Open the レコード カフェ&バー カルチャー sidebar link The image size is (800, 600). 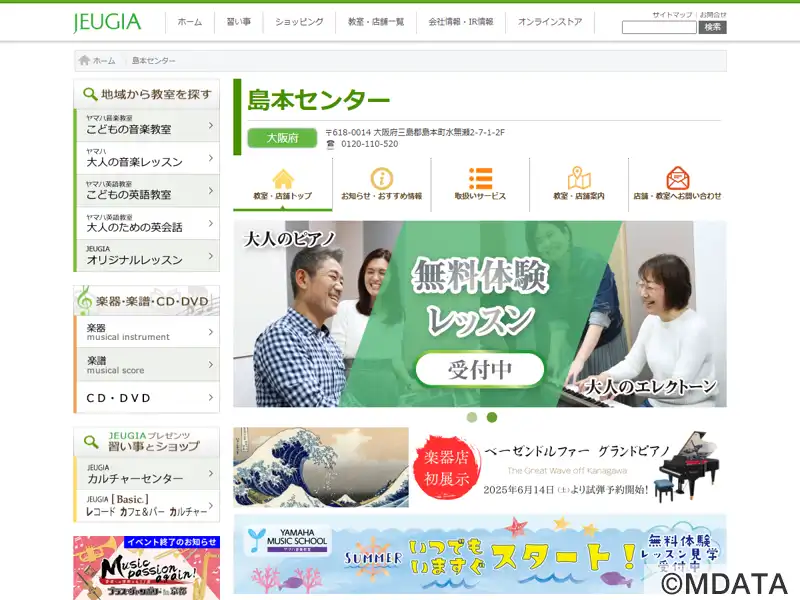[x=147, y=506]
